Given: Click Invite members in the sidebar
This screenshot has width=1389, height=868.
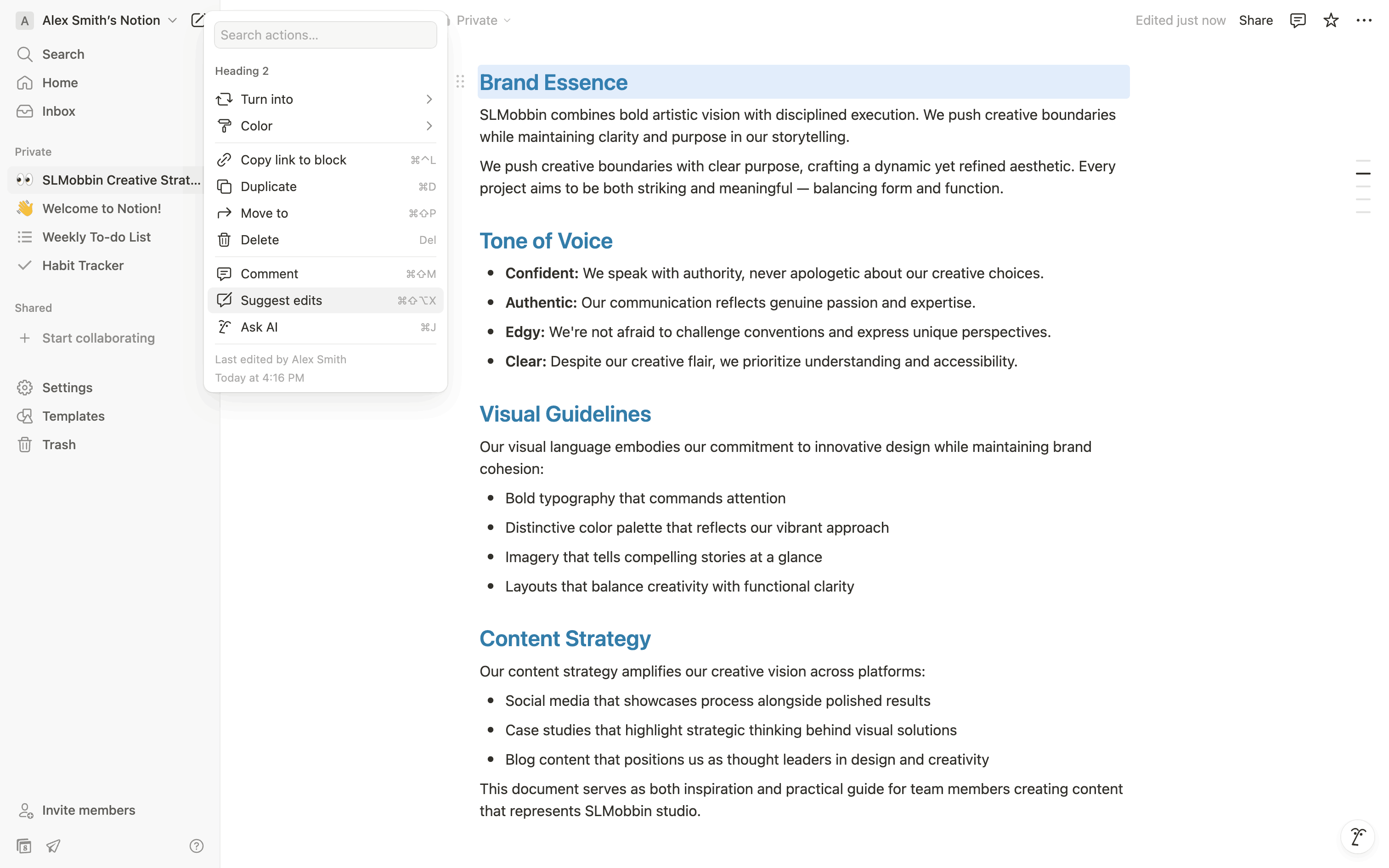Looking at the screenshot, I should click(x=88, y=810).
